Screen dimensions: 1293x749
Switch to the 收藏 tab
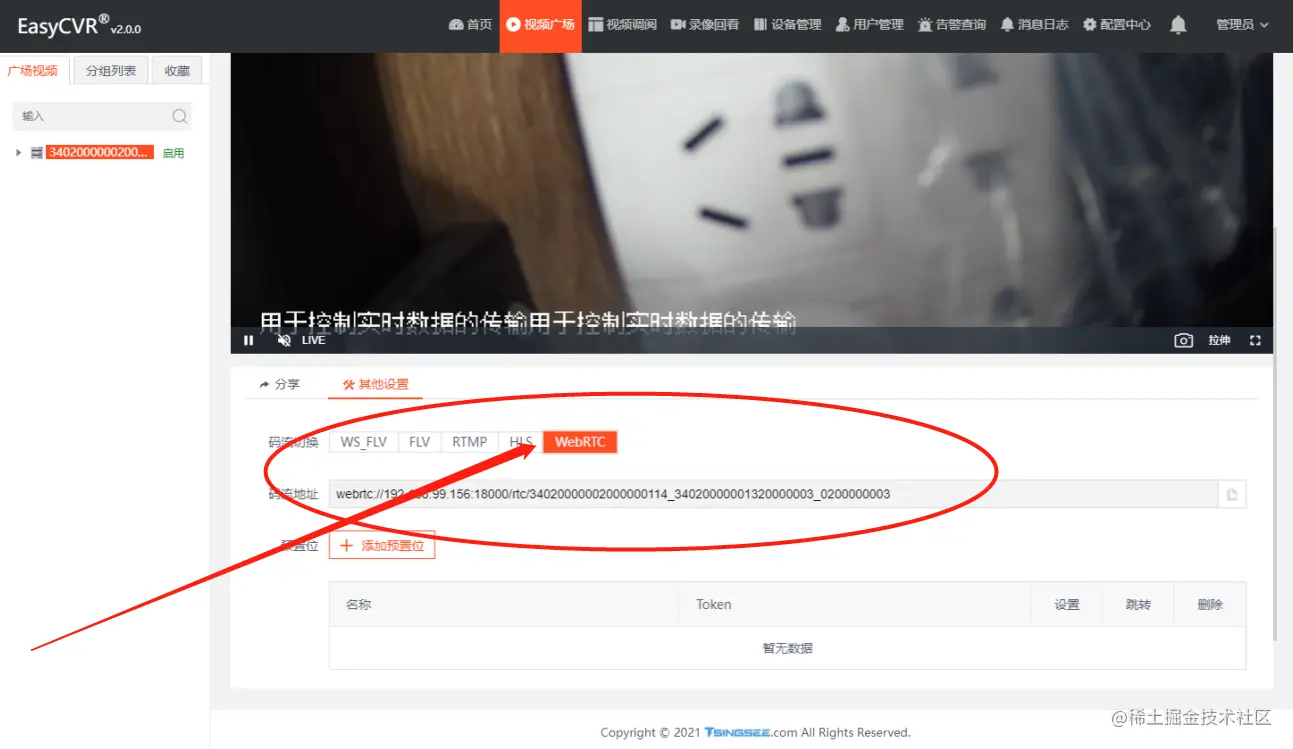(177, 71)
